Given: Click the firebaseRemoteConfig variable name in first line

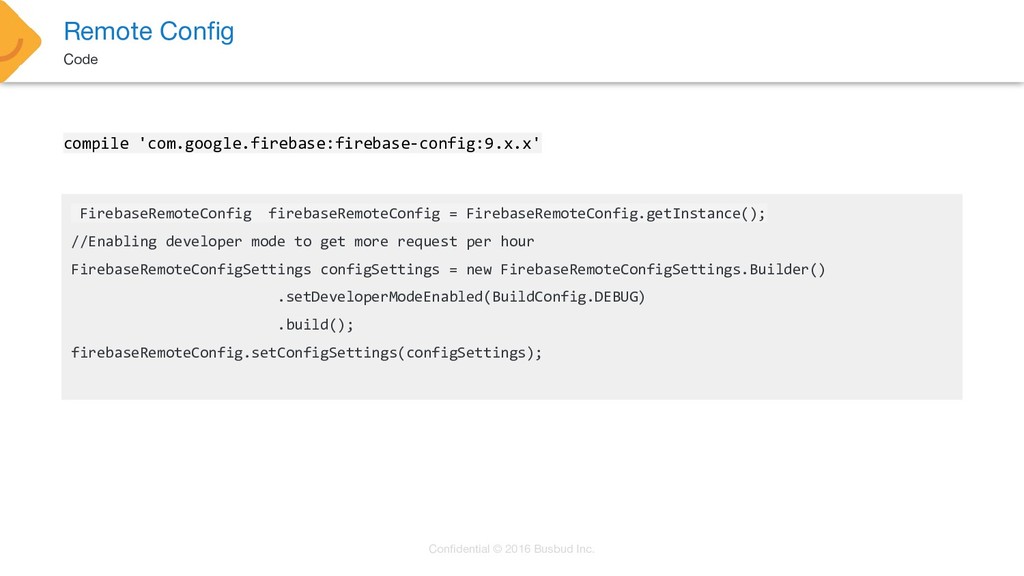Looking at the screenshot, I should (x=354, y=214).
